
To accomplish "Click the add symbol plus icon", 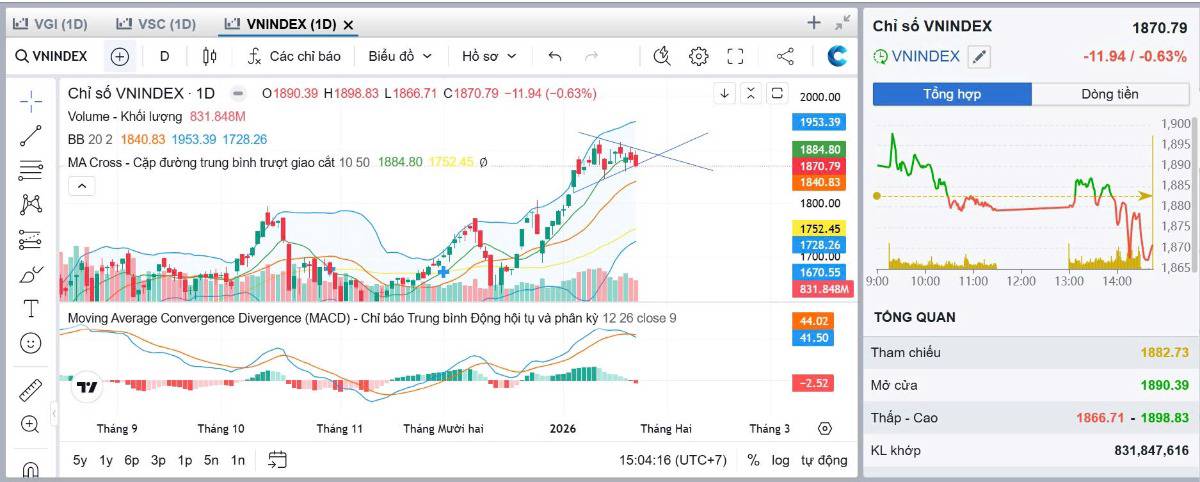I will pos(120,56).
